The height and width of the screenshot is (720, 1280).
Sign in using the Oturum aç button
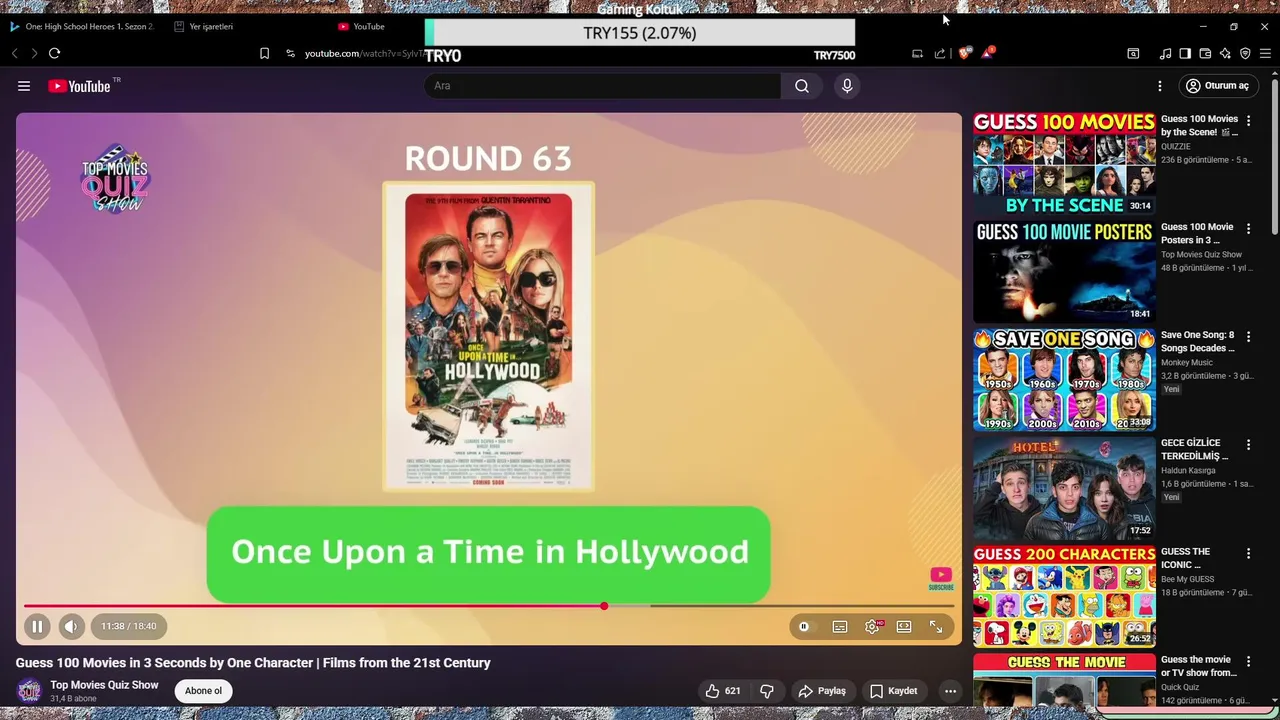[1217, 86]
